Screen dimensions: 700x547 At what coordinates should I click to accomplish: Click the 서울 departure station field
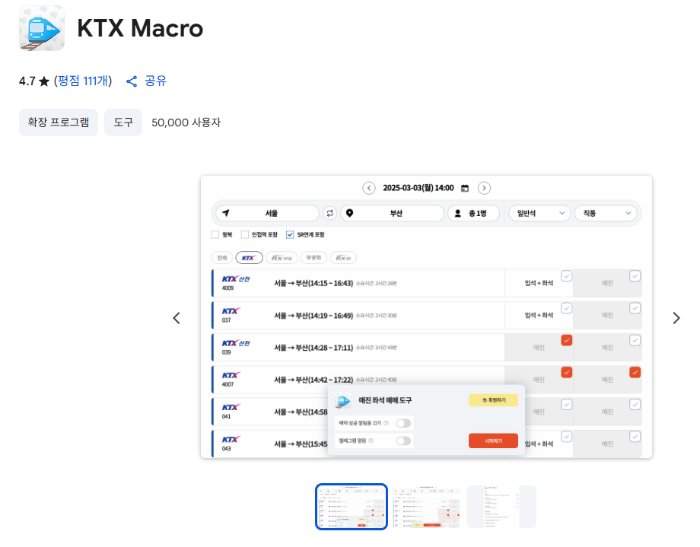[267, 213]
